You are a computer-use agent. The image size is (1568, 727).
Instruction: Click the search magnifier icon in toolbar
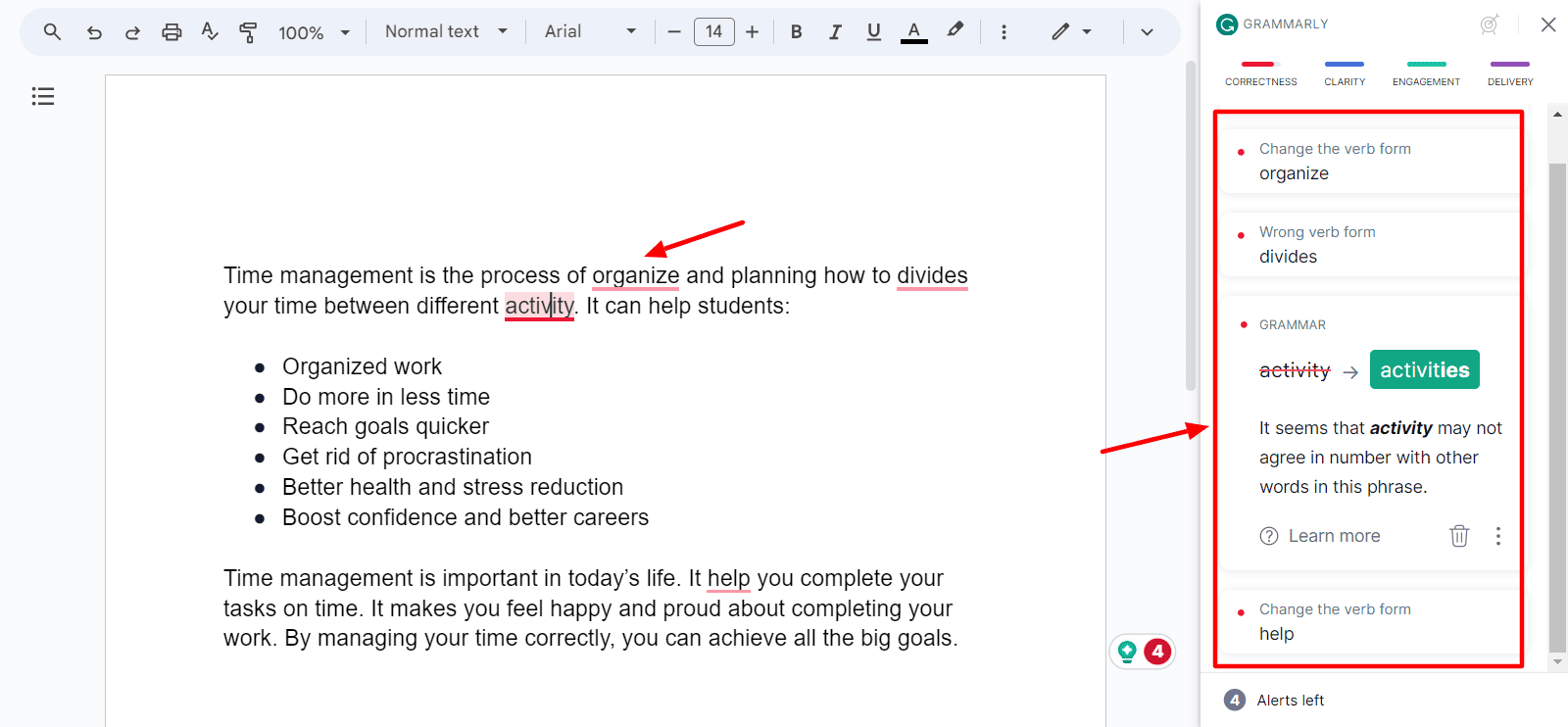coord(53,32)
